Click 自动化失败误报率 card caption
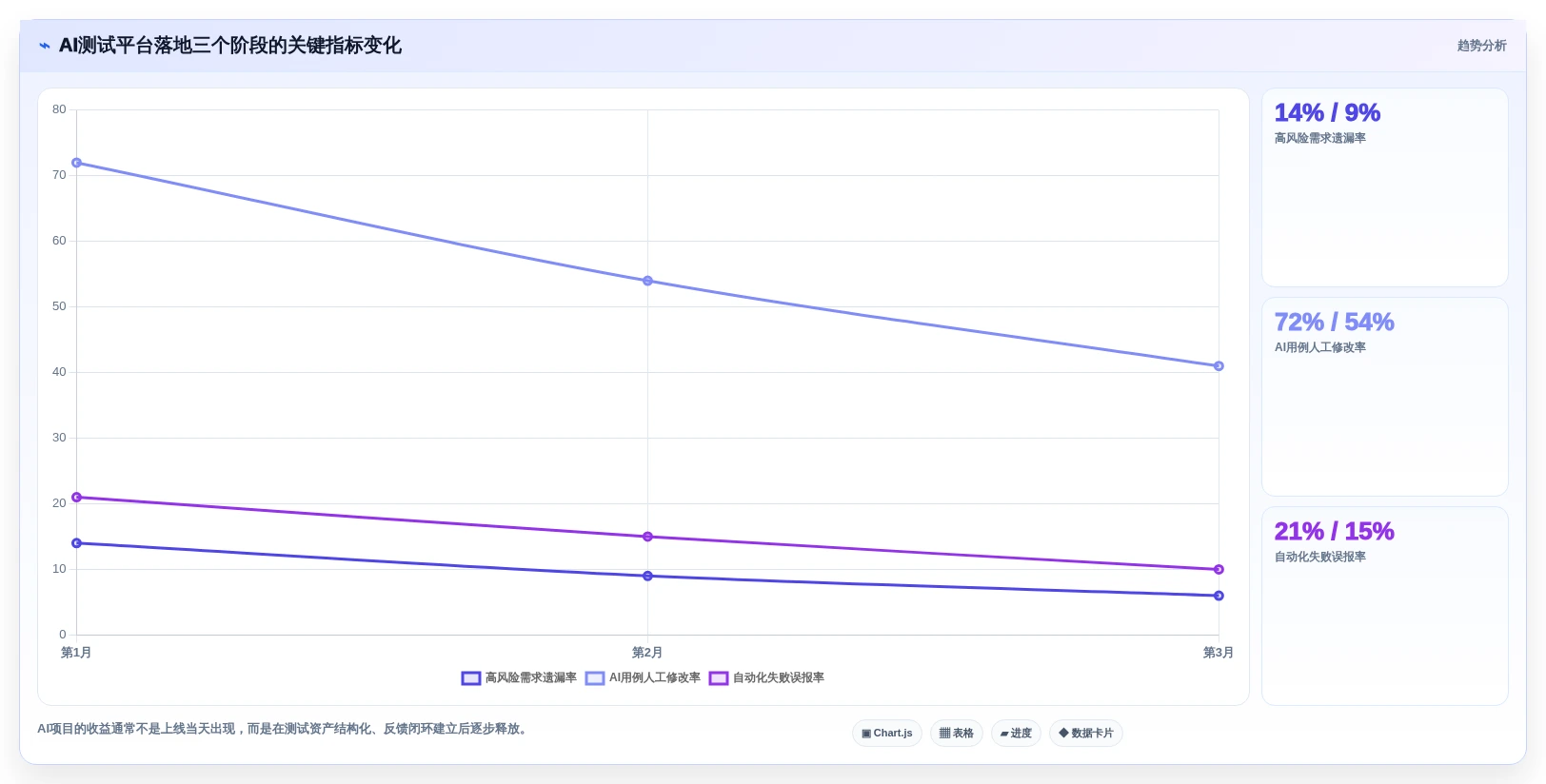Viewport: 1546px width, 784px height. [x=1320, y=558]
